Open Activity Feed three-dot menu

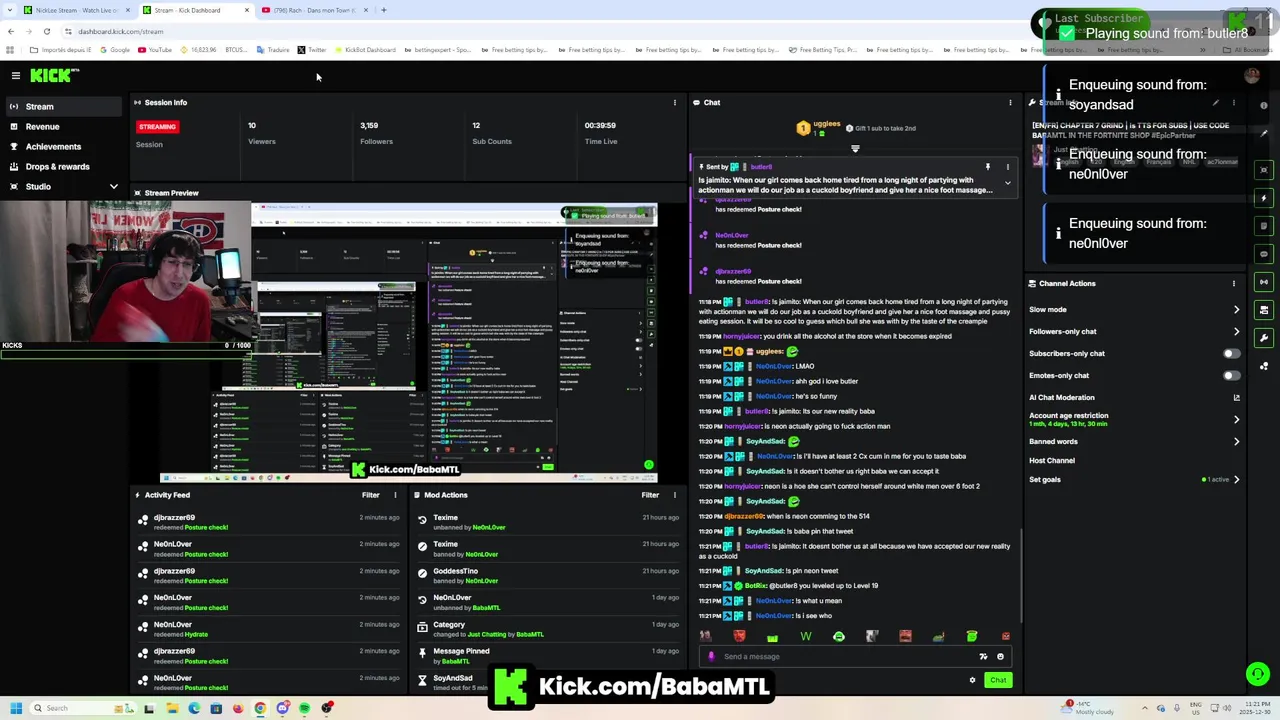coord(395,495)
